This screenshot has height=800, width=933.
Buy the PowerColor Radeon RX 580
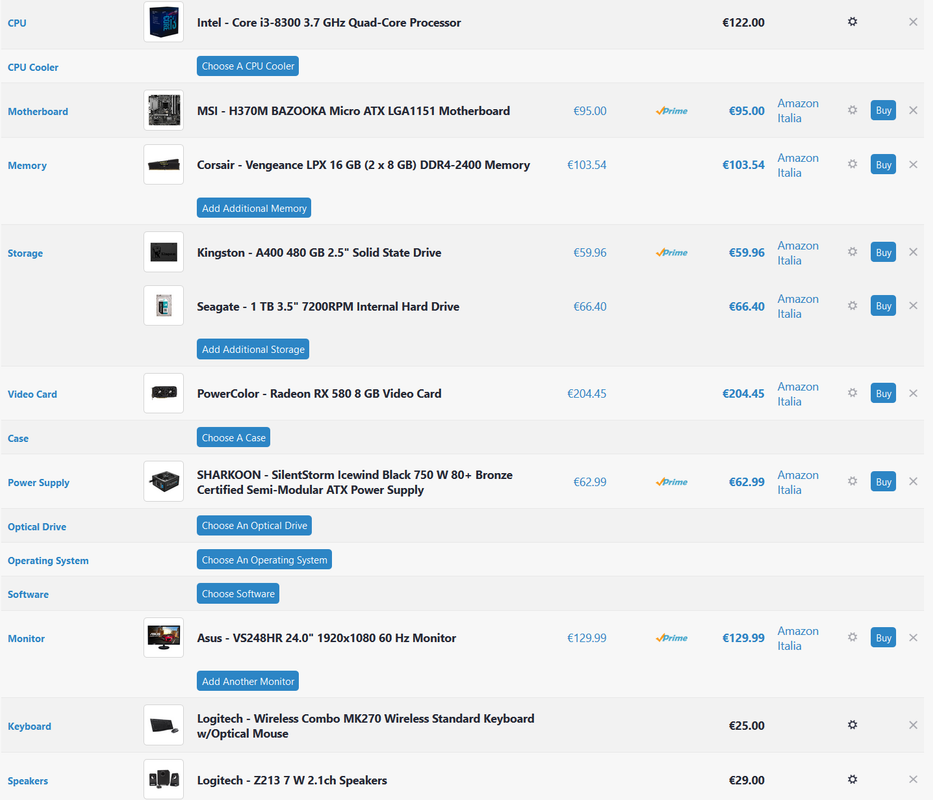pos(883,393)
